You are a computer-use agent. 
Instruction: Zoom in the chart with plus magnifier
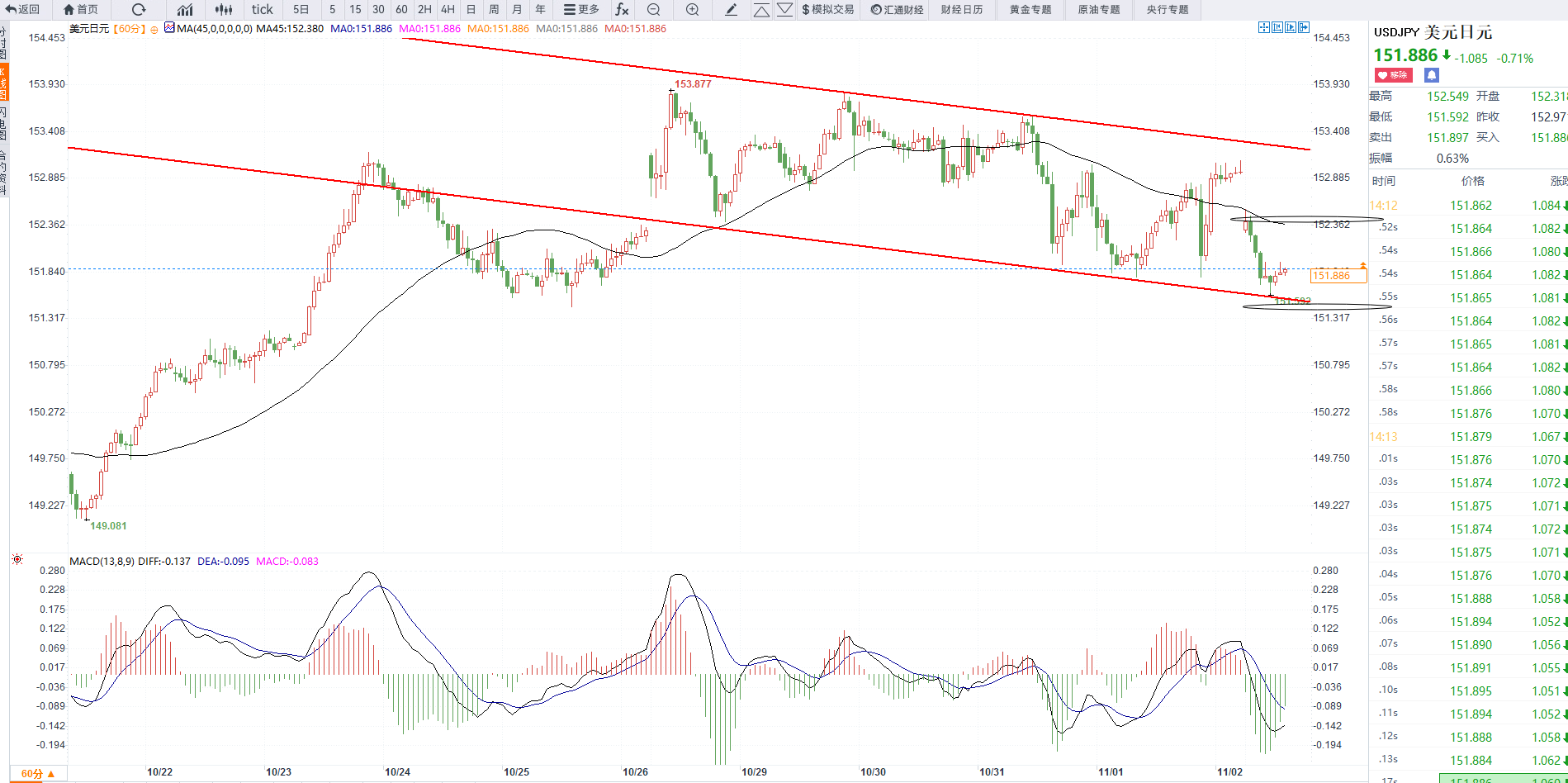(x=692, y=9)
